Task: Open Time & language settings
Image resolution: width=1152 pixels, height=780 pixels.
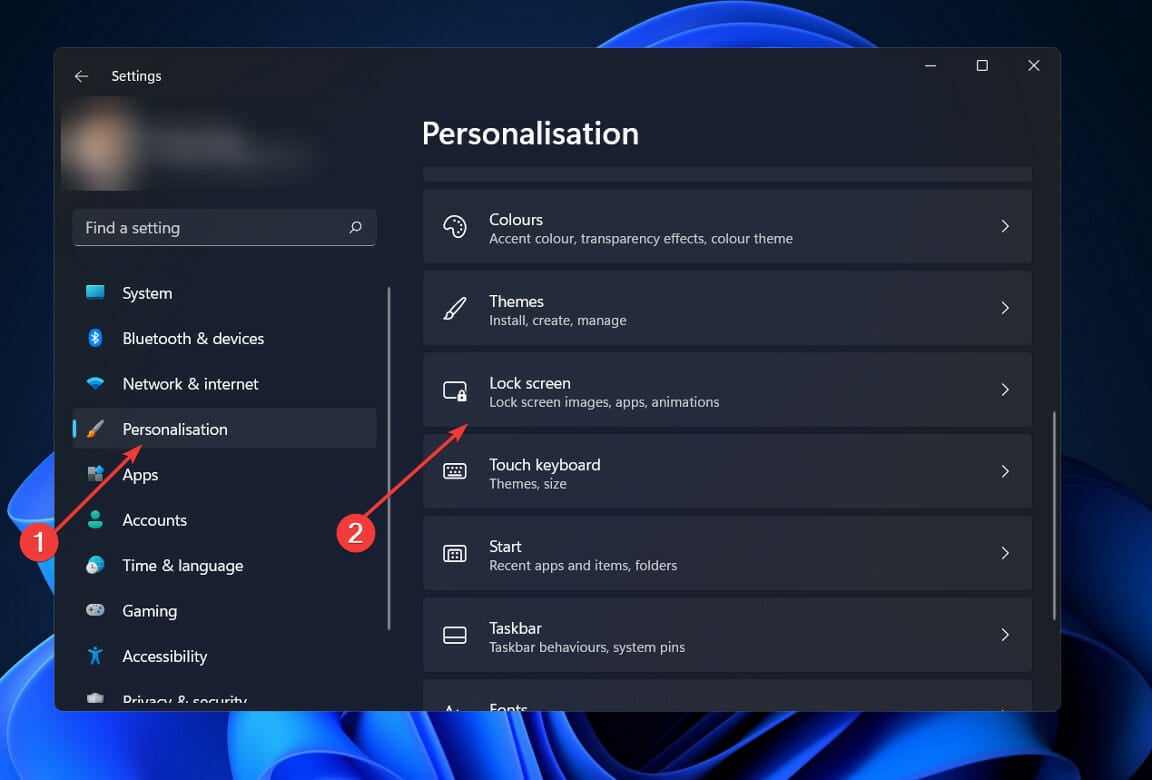Action: (182, 565)
